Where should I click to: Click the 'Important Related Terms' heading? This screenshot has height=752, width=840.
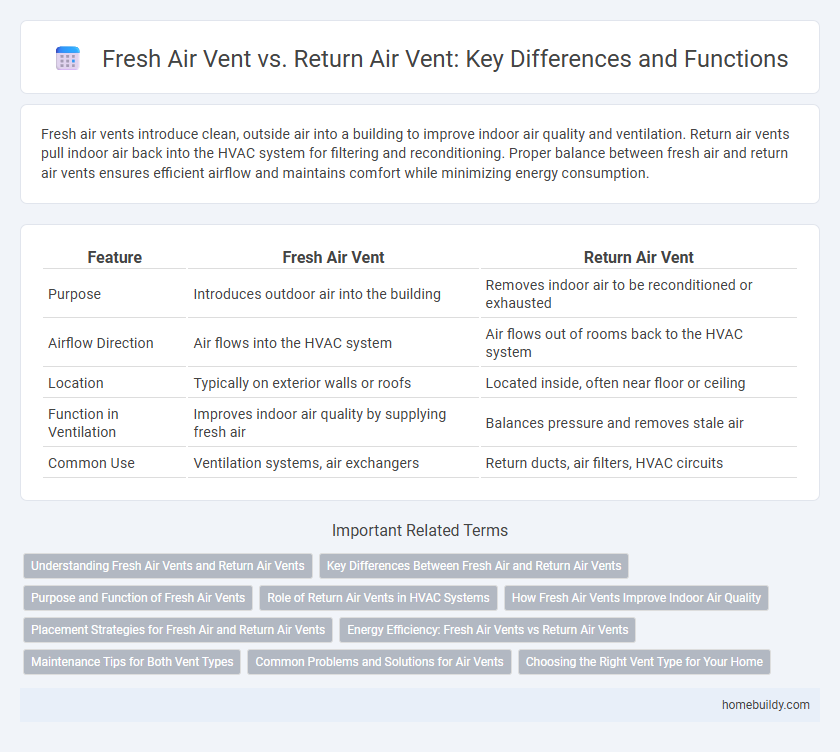click(419, 530)
